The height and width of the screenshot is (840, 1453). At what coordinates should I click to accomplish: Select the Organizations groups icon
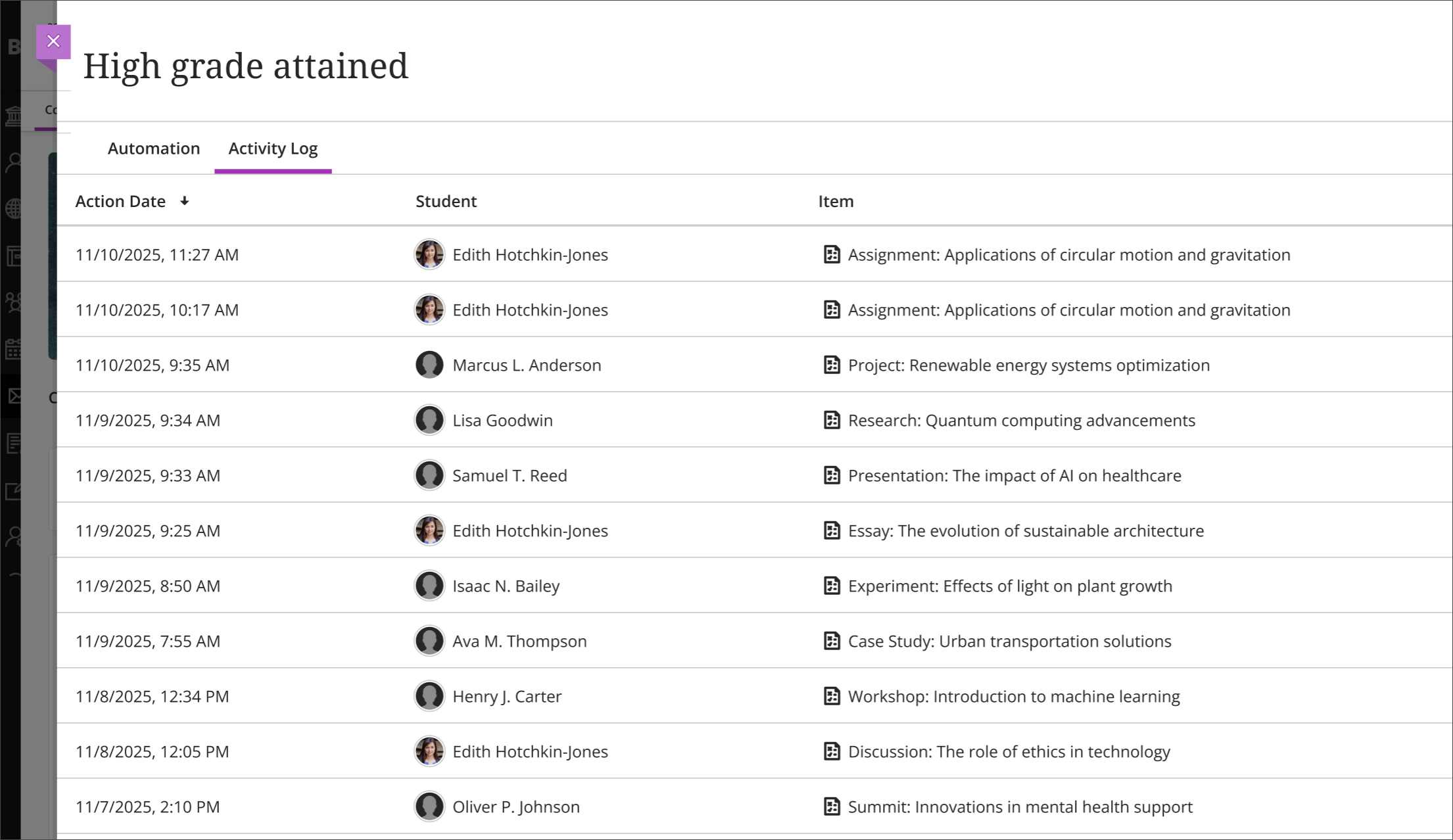click(x=14, y=302)
